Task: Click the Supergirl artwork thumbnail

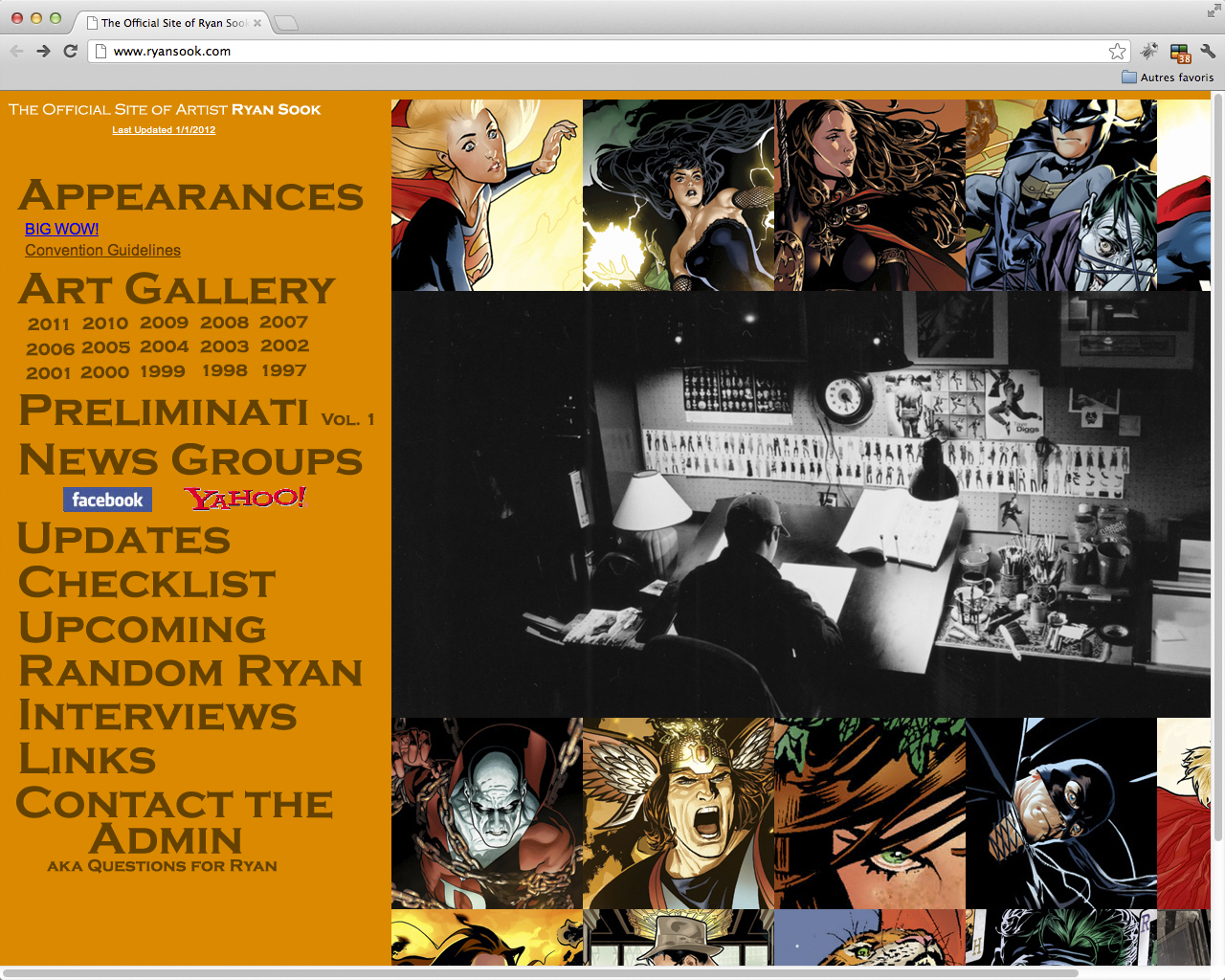Action: tap(487, 195)
